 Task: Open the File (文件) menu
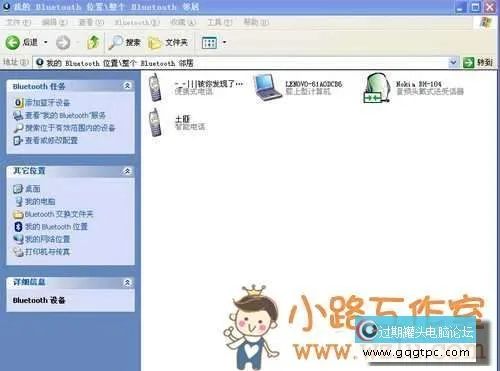tap(19, 22)
